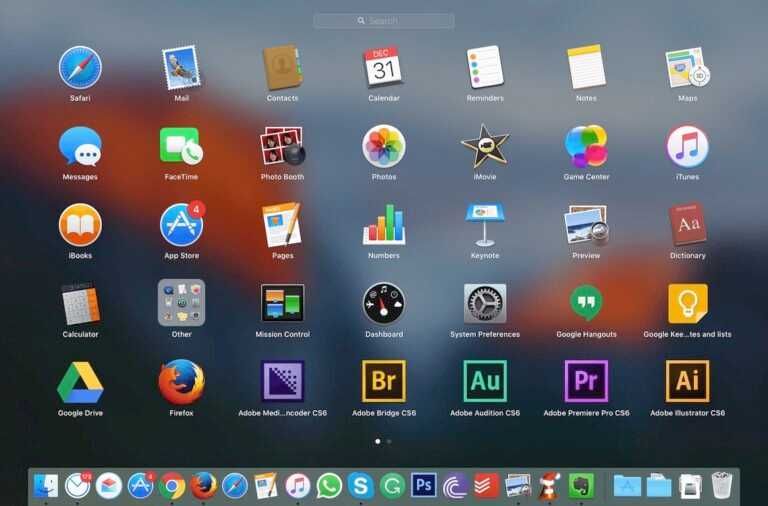This screenshot has height=506, width=768.
Task: Launch Pages from the Launchpad grid
Action: tap(283, 225)
